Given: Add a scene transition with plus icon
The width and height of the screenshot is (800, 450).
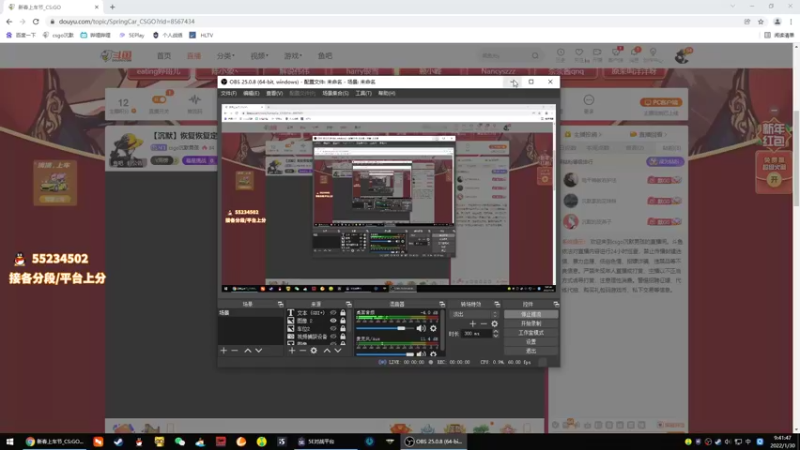Looking at the screenshot, I should pos(472,323).
